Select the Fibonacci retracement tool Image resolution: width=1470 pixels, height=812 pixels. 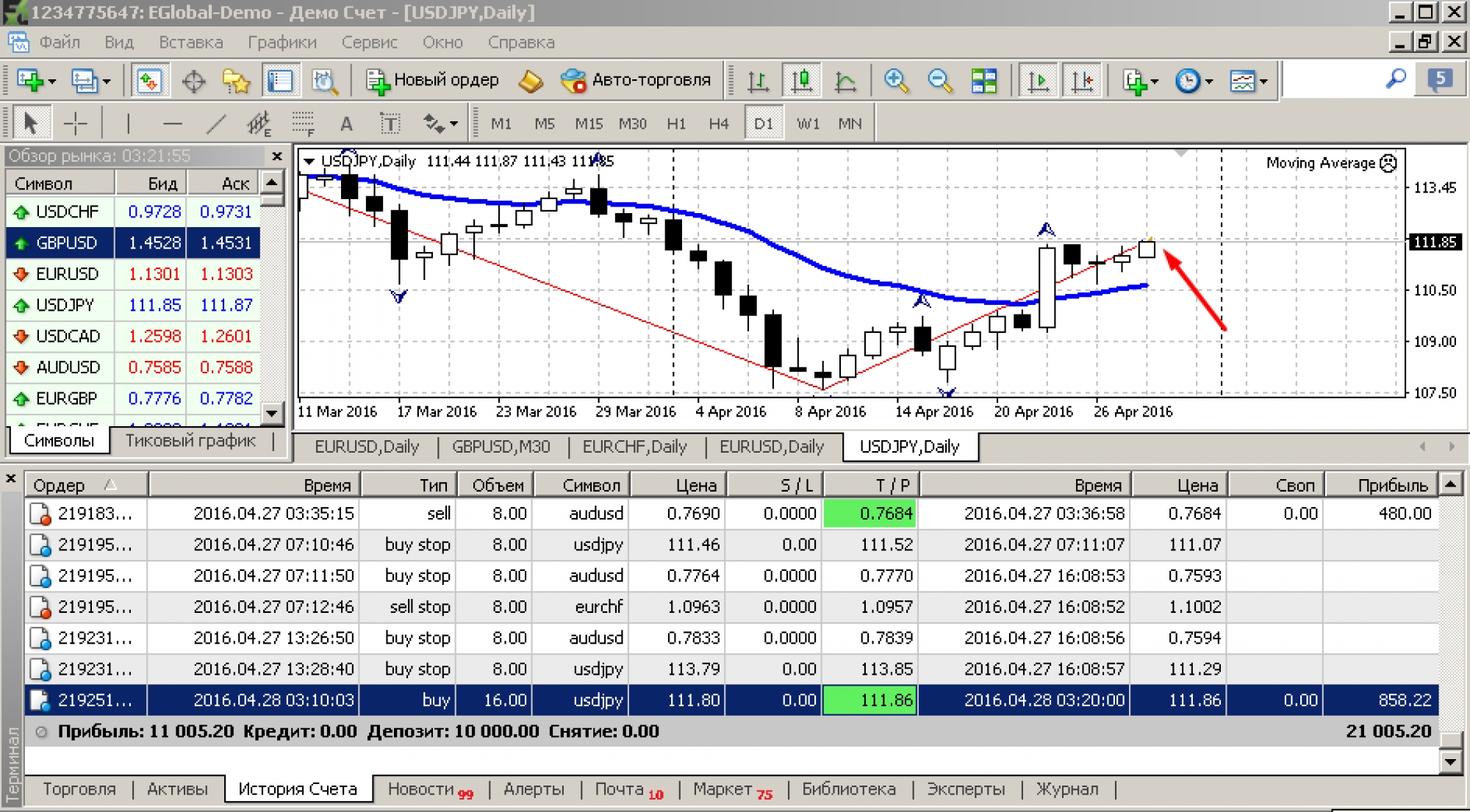(x=303, y=123)
